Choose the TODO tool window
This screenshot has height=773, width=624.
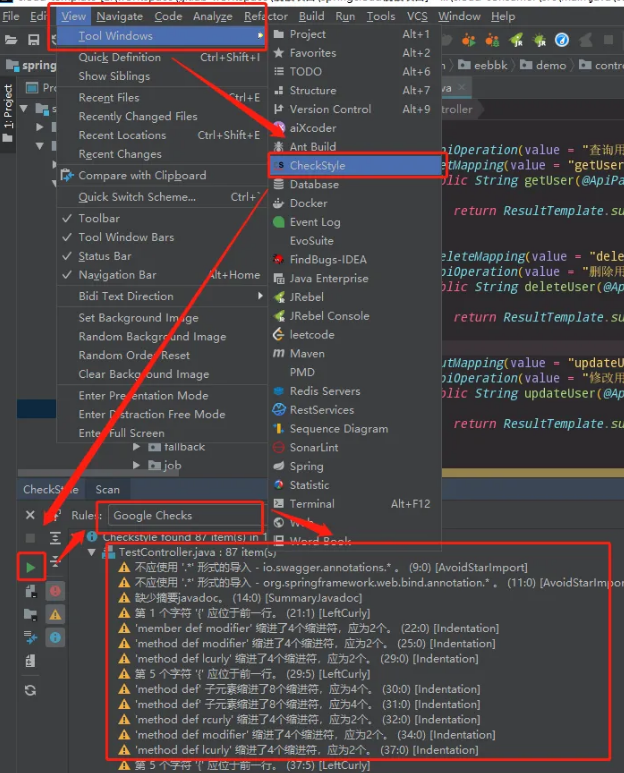point(355,71)
